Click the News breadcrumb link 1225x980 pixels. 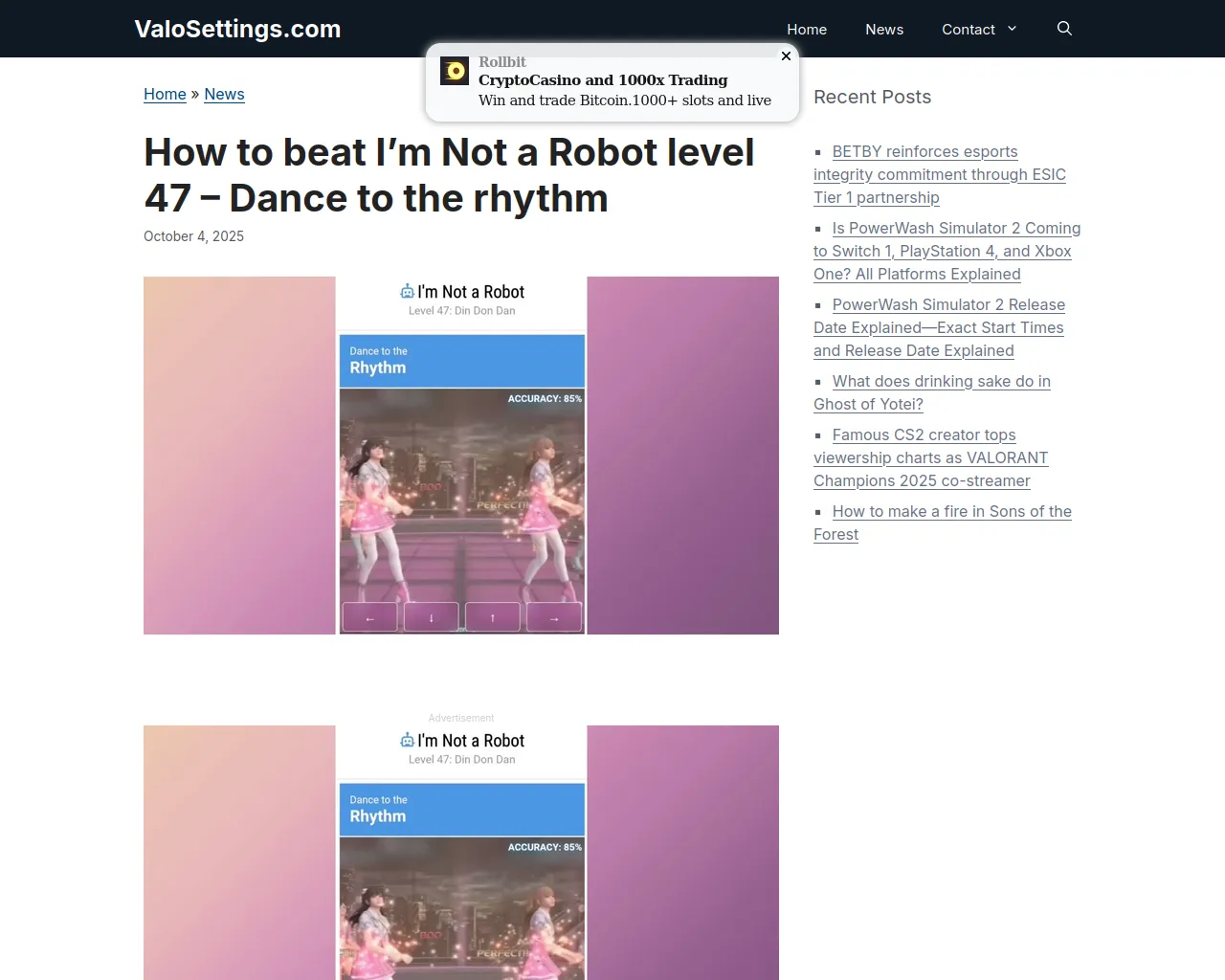224,94
